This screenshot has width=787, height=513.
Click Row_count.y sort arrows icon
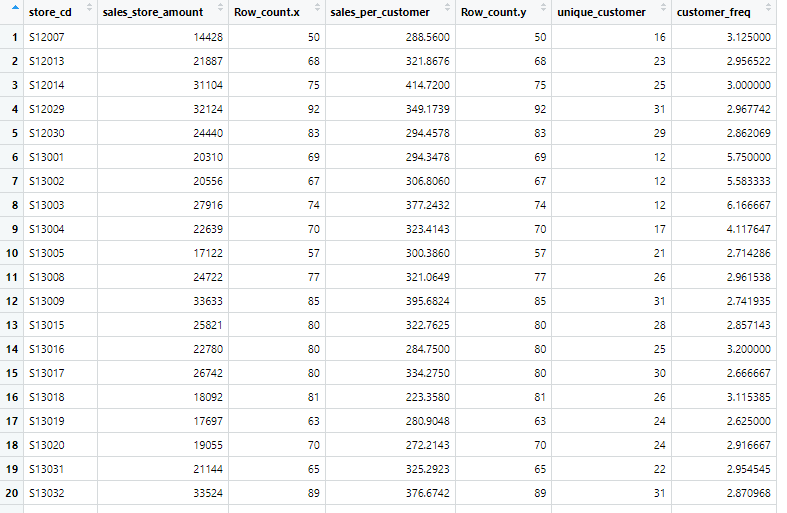pyautogui.click(x=543, y=8)
